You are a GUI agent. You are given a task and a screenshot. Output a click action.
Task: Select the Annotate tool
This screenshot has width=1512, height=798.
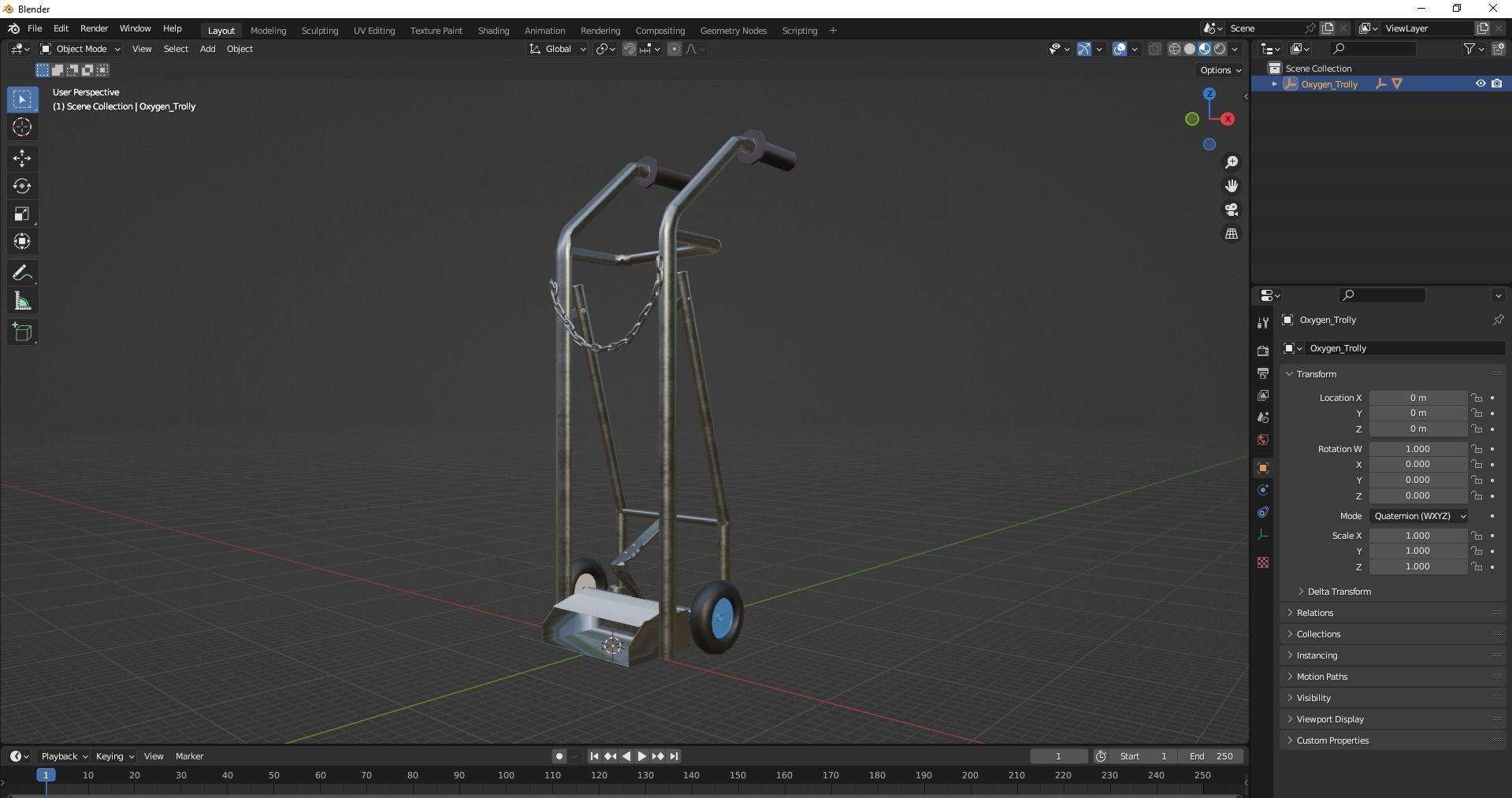[x=22, y=273]
